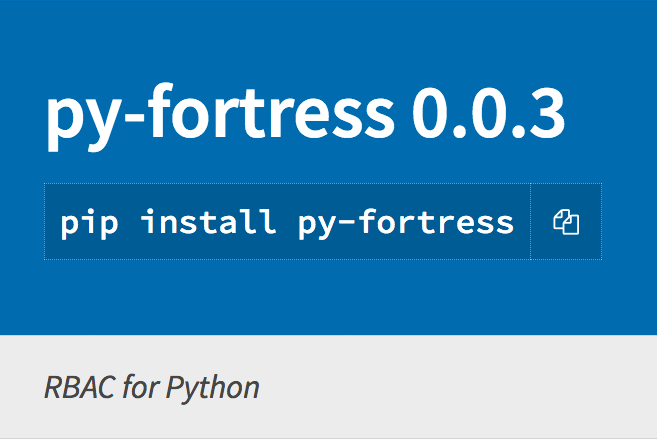Click the digit "3" in the version number
657x440 pixels.
tap(546, 116)
